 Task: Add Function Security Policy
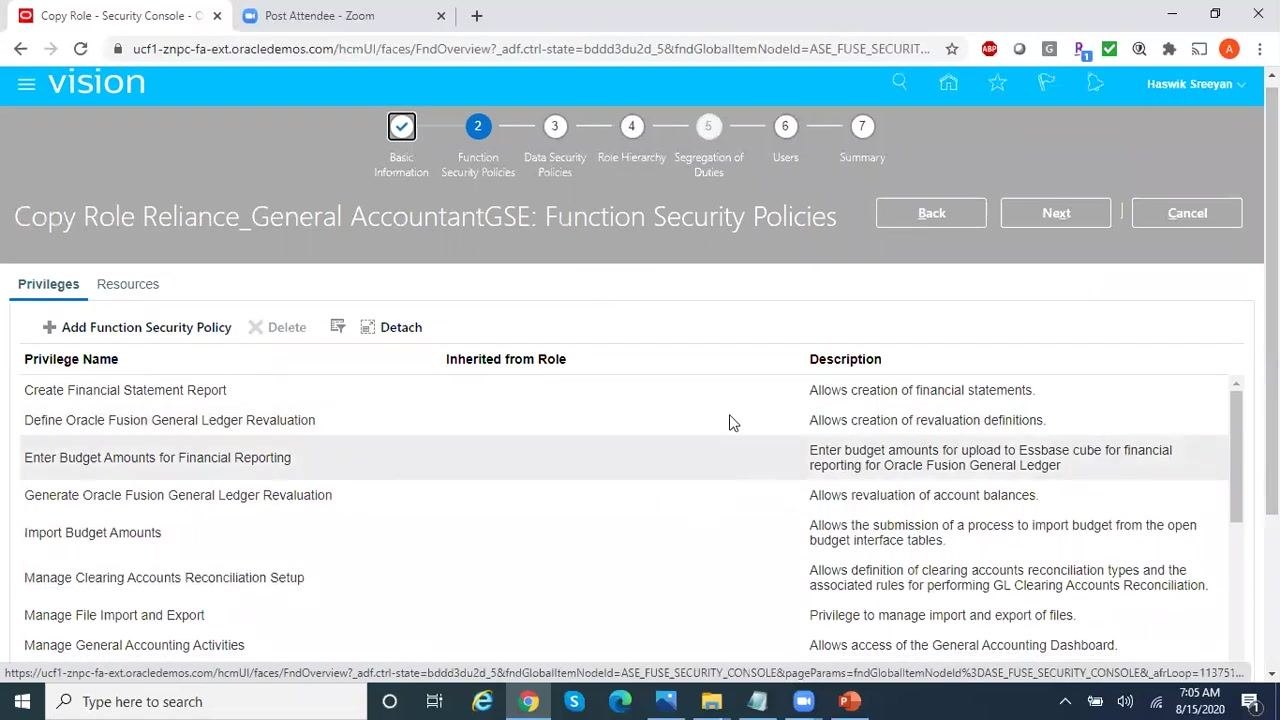coord(137,327)
